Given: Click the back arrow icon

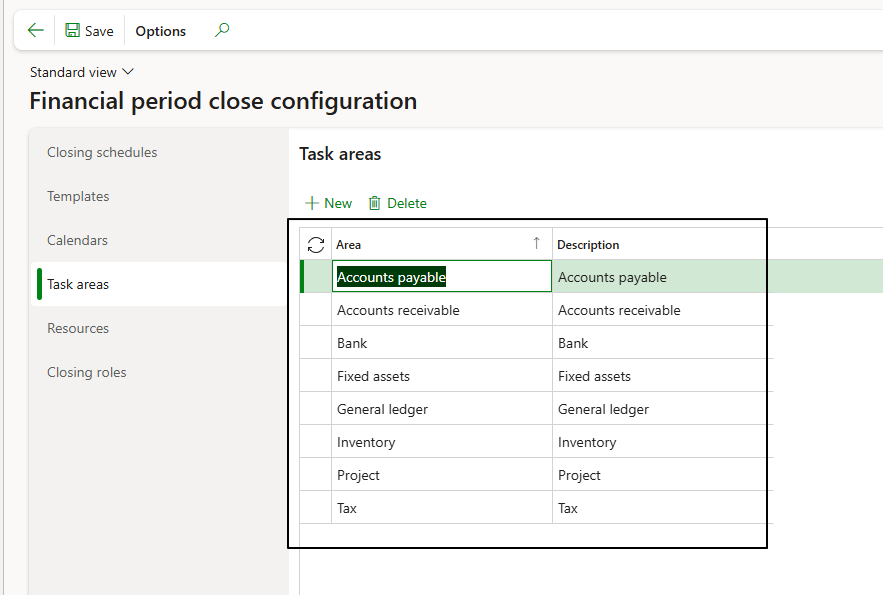Looking at the screenshot, I should [x=36, y=31].
